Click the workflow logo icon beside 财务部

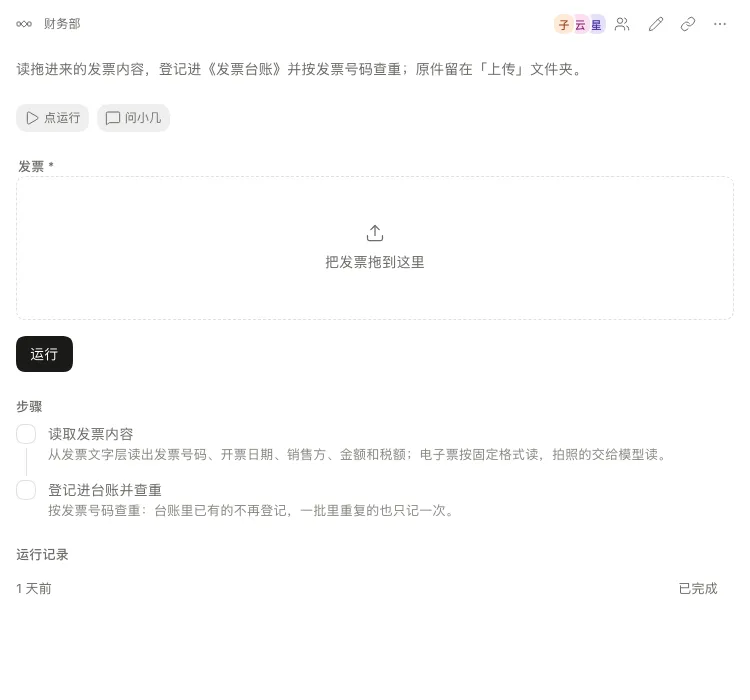(x=24, y=24)
